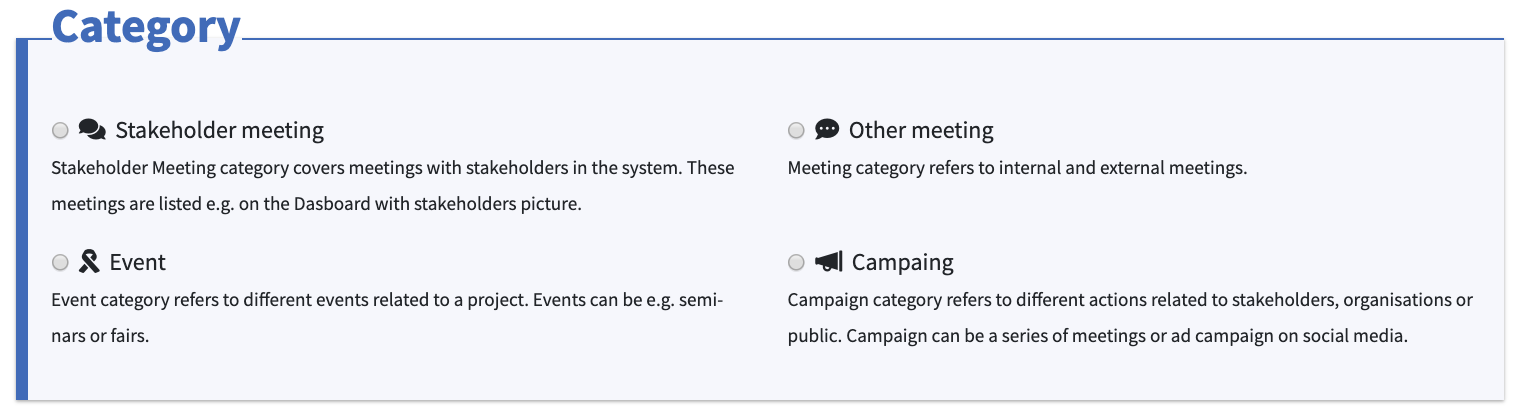Click the Campaing megaphone icon
The height and width of the screenshot is (418, 1520).
pos(829,262)
